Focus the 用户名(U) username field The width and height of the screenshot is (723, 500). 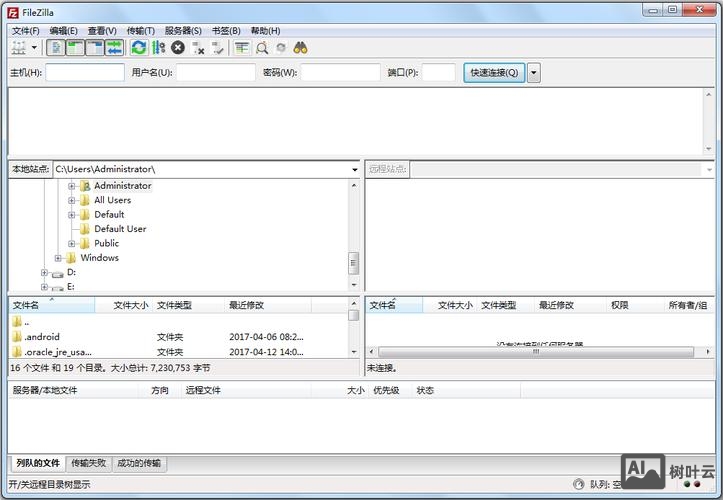[x=216, y=72]
